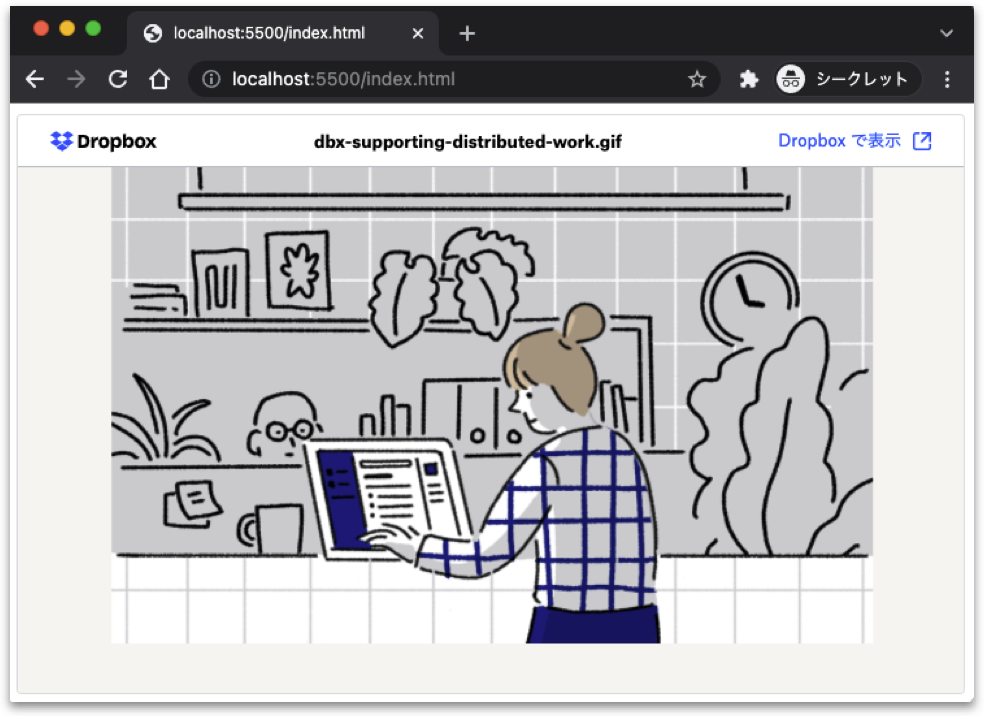Click the yellow minimize window button
Screen dimensions: 984x716
(67, 28)
